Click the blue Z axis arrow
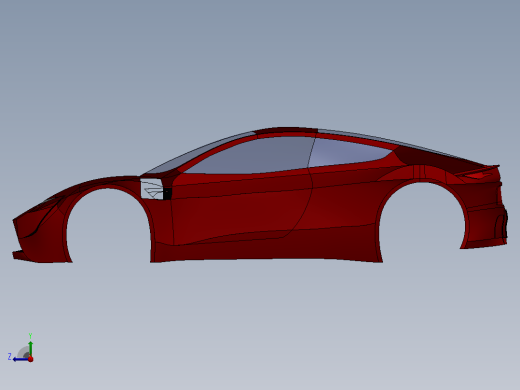Image resolution: width=520 pixels, height=390 pixels. point(21,359)
